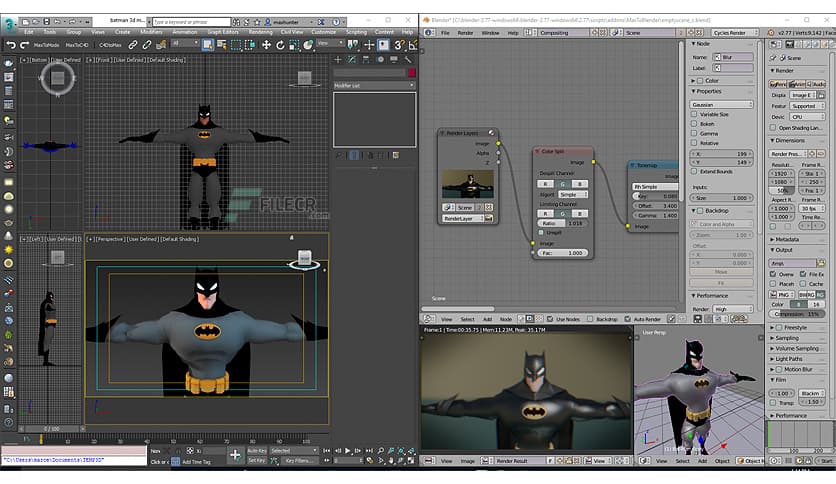Enable the Bokeh checkbox
This screenshot has width=836, height=484.
coord(694,124)
